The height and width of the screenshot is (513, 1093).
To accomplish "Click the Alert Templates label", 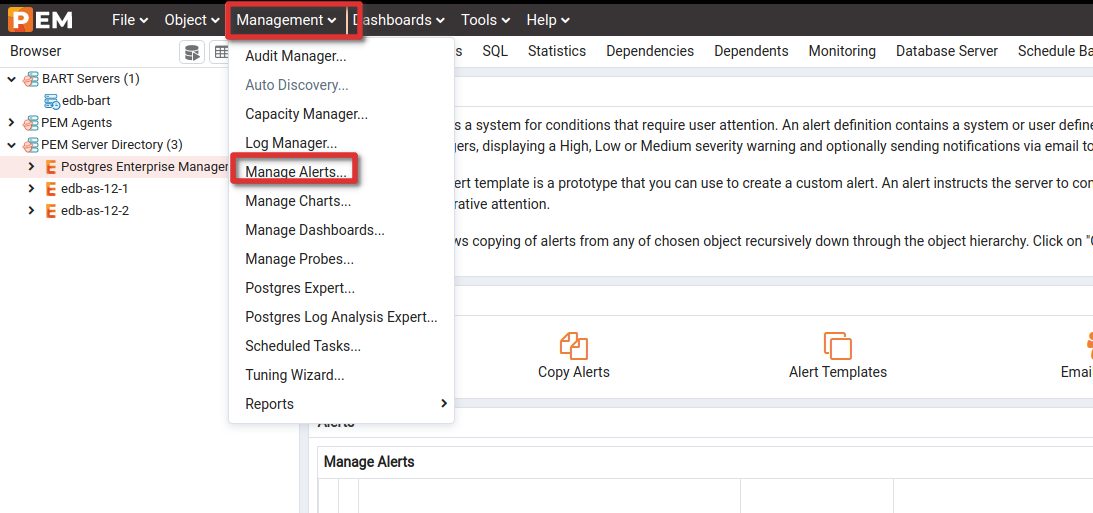I will pos(838,372).
